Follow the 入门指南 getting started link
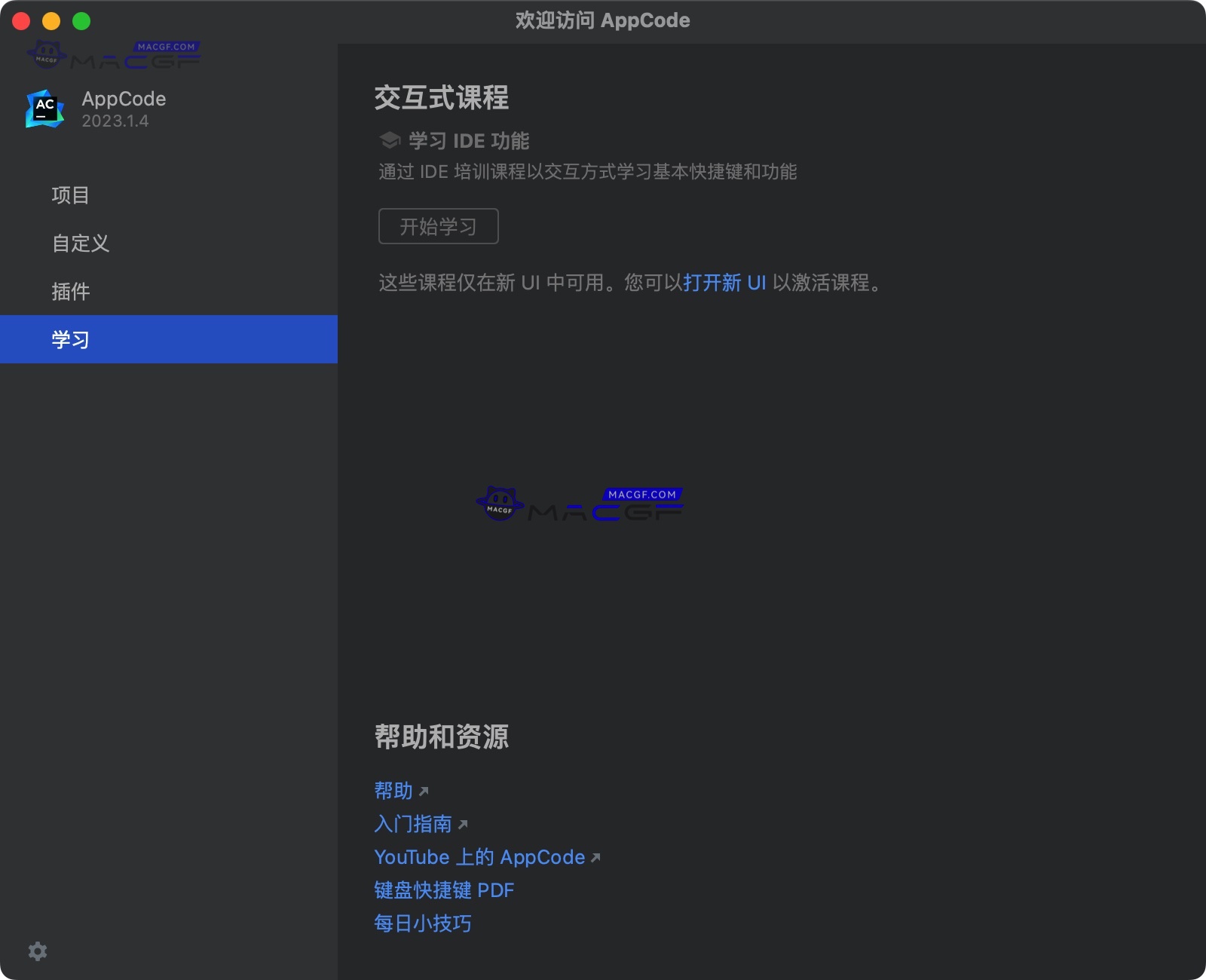The height and width of the screenshot is (980, 1206). pos(412,824)
